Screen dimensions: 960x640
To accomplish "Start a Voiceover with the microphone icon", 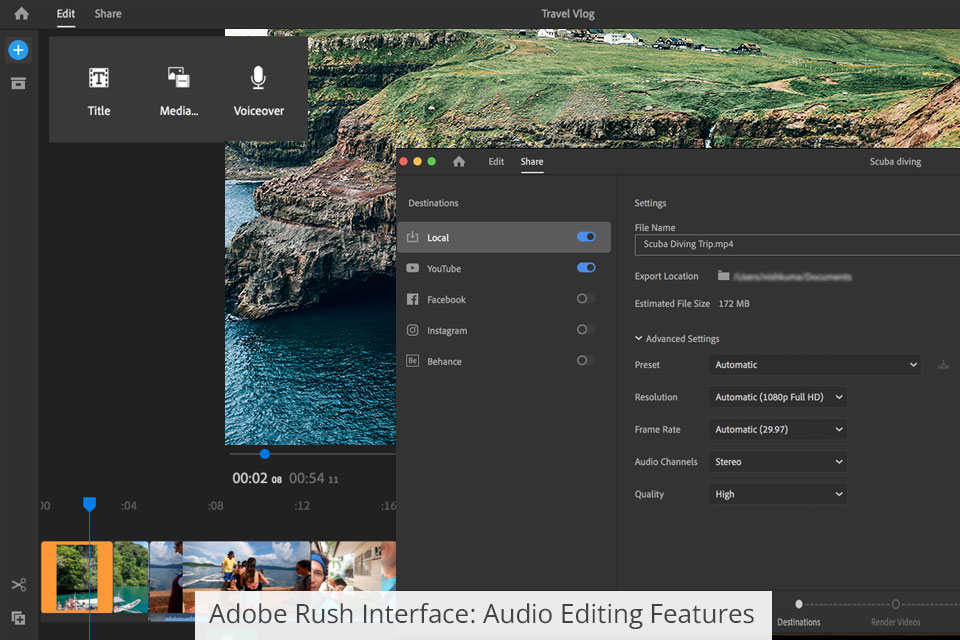I will (x=258, y=78).
